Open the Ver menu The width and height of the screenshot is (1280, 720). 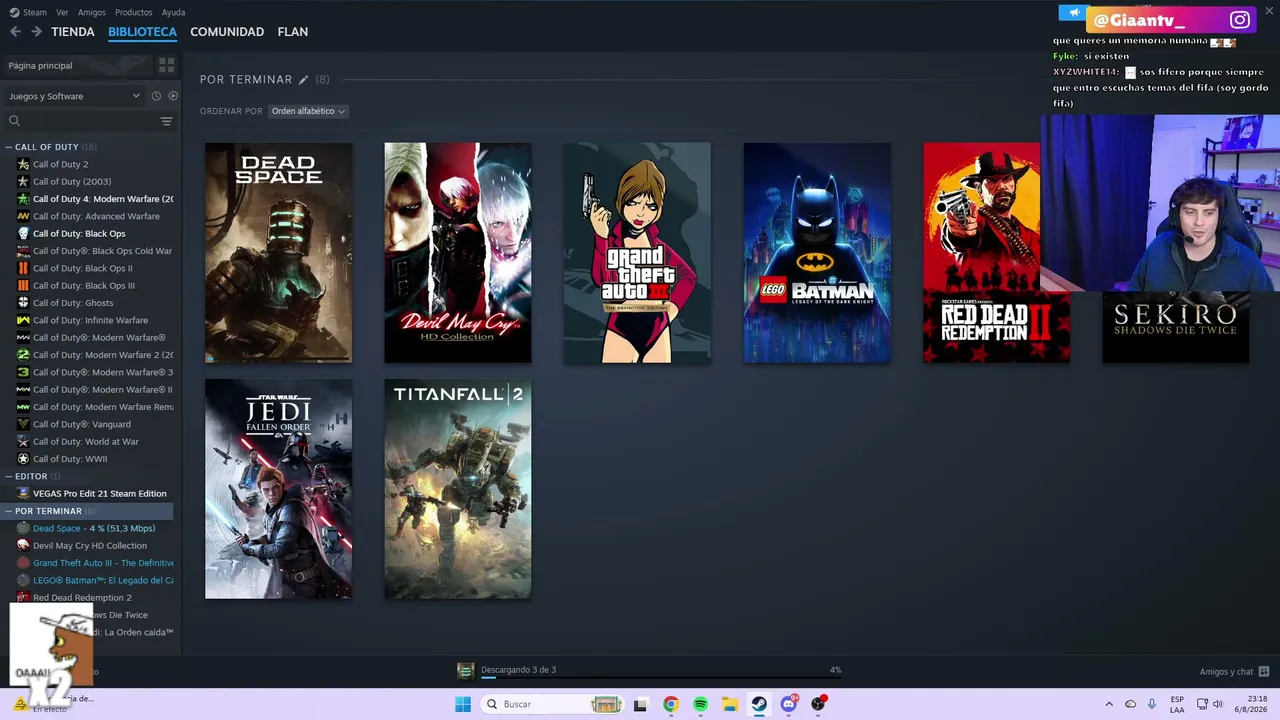[x=62, y=12]
